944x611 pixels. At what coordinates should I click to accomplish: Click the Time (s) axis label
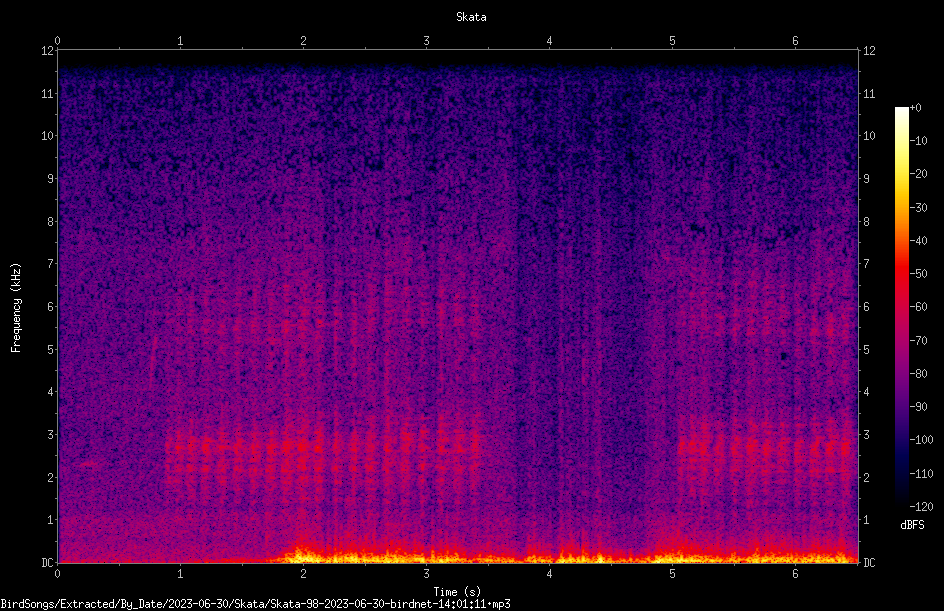[x=457, y=592]
